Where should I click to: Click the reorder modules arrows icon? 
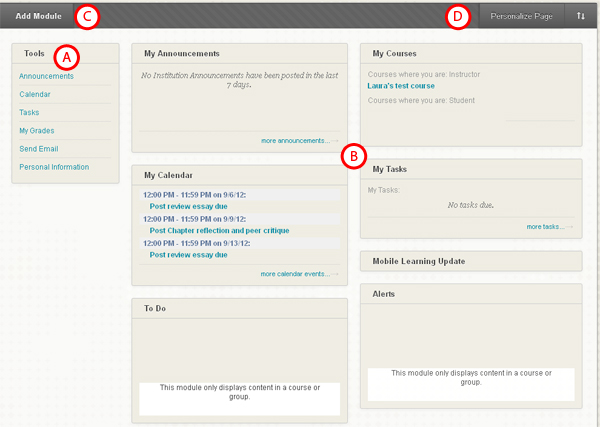pyautogui.click(x=581, y=17)
